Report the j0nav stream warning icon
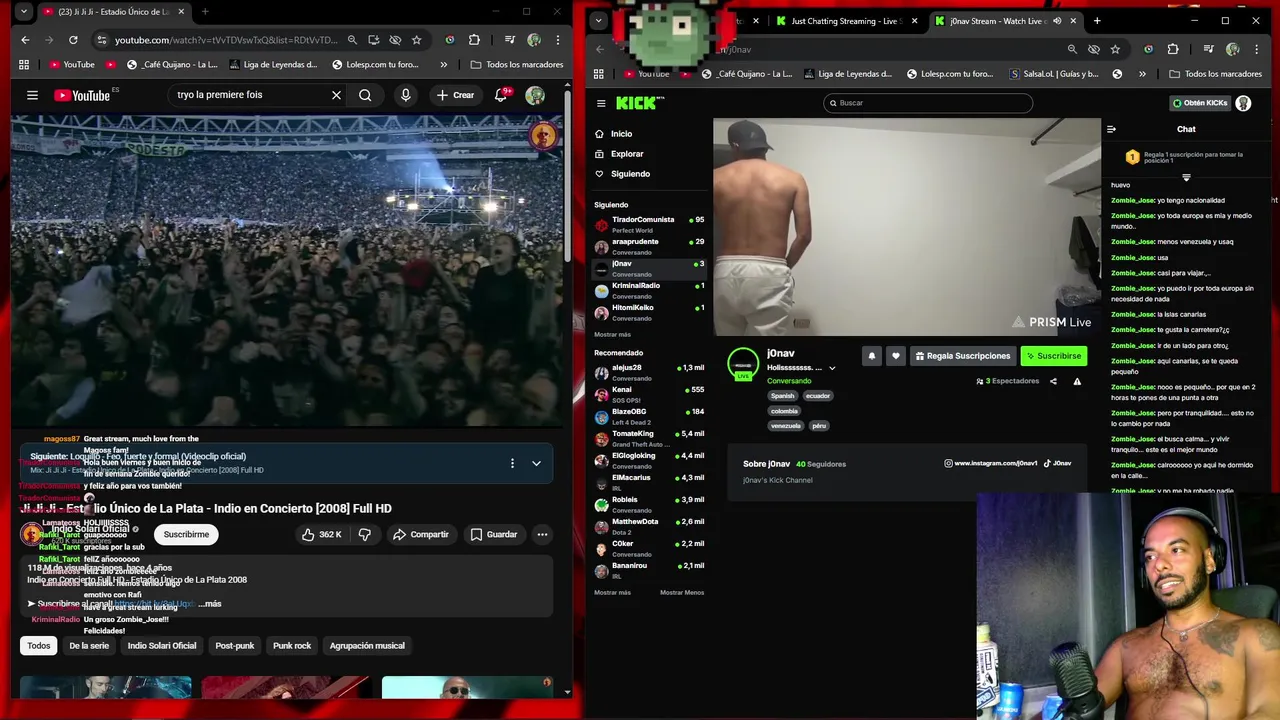This screenshot has height=720, width=1280. point(1077,381)
